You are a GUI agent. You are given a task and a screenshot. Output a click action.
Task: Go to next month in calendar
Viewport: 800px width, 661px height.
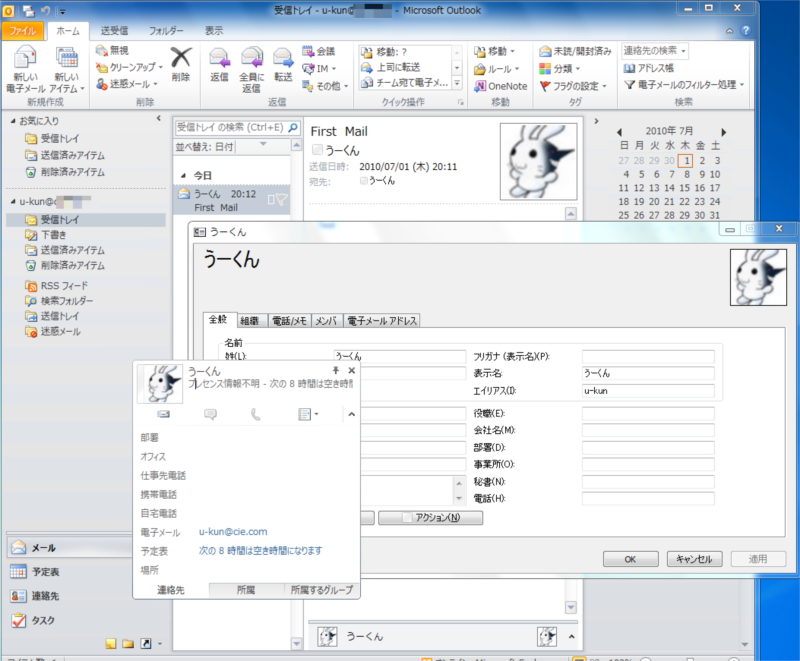723,132
